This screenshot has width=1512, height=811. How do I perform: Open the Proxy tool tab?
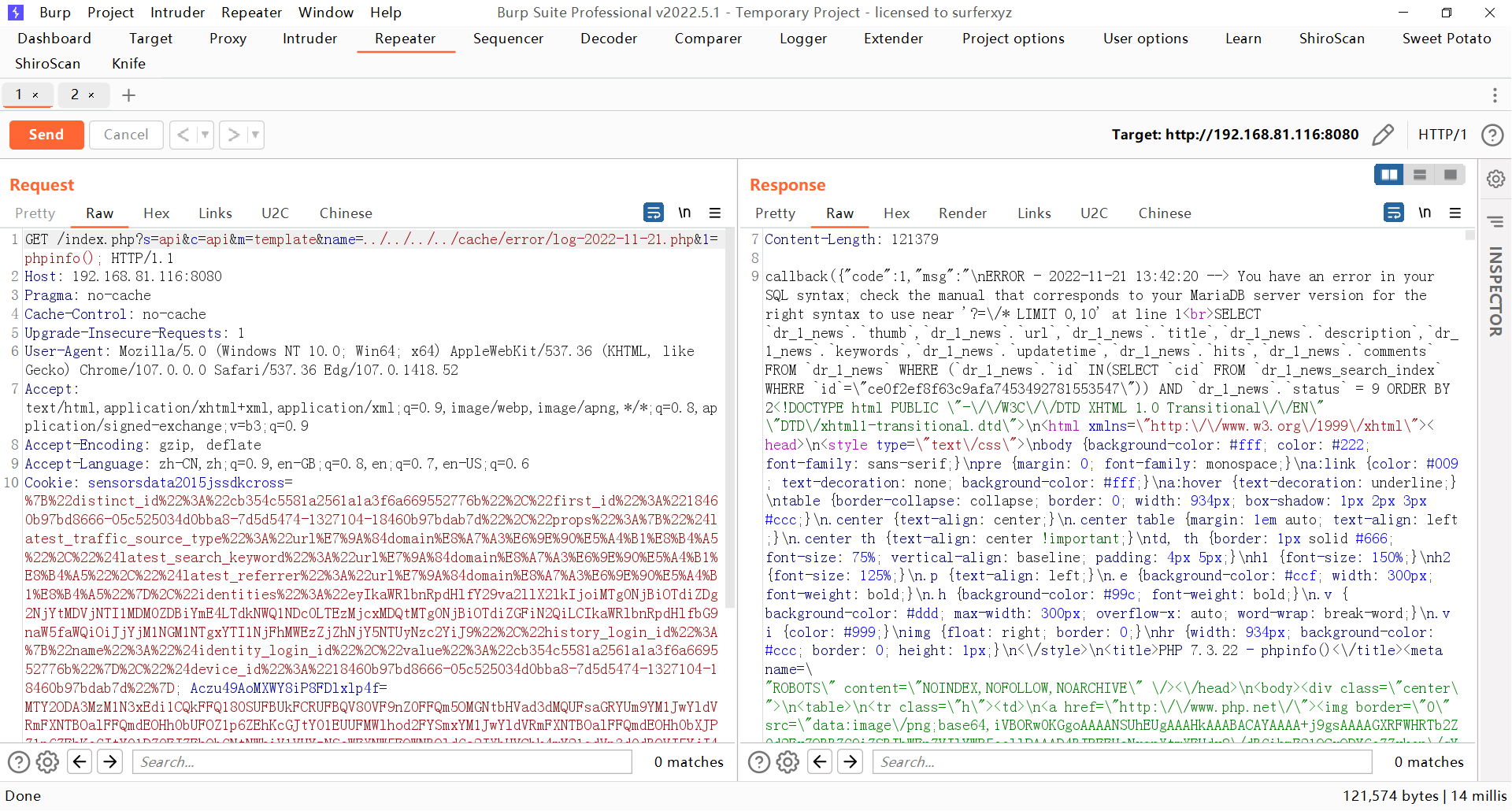point(228,39)
